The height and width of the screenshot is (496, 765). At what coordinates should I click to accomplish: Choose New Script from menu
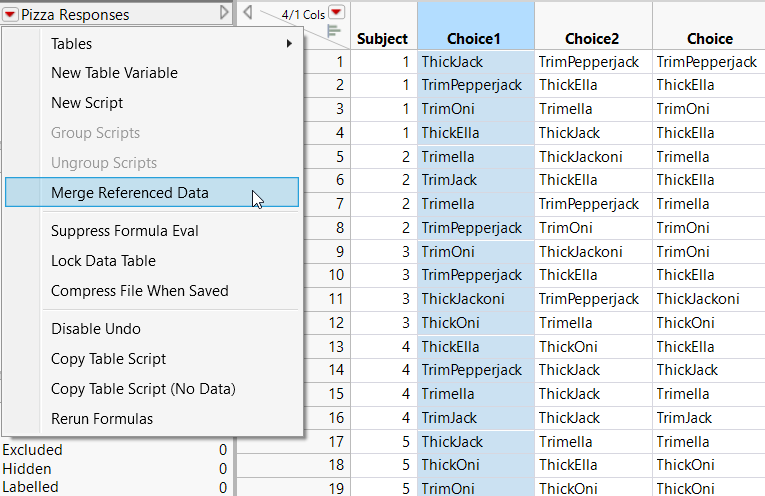87,103
